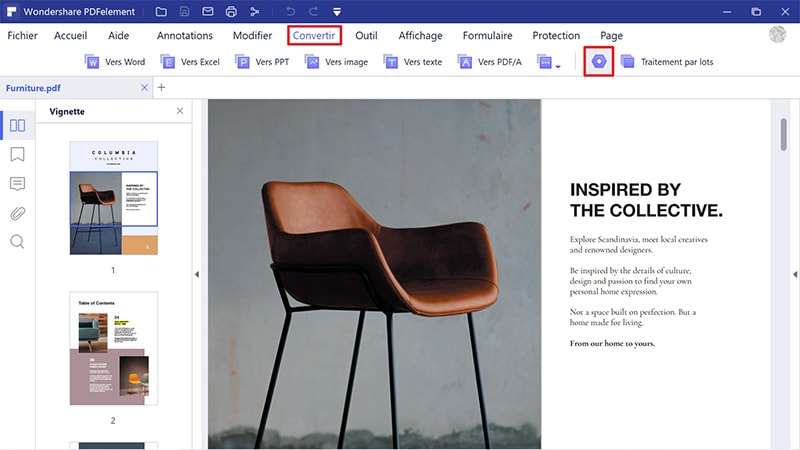This screenshot has height=450, width=800.
Task: Open the bookmarks panel icon
Action: pos(17,154)
